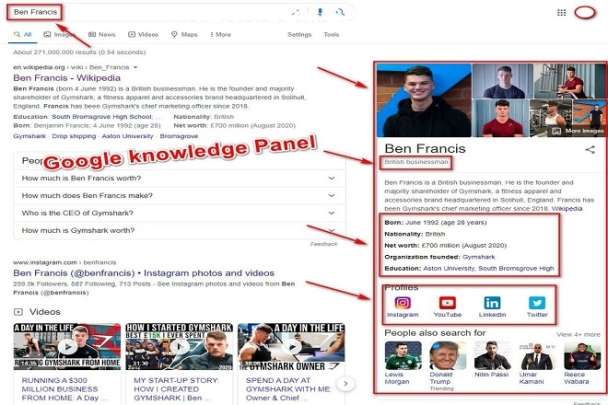Click next arrow on videos carousel
Screen dimensions: 608x405
345,384
